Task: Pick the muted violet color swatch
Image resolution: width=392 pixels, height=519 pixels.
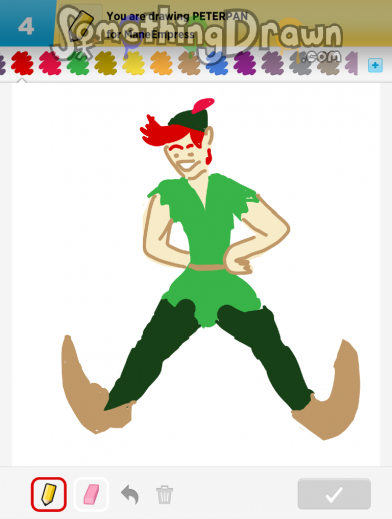Action: [x=273, y=63]
